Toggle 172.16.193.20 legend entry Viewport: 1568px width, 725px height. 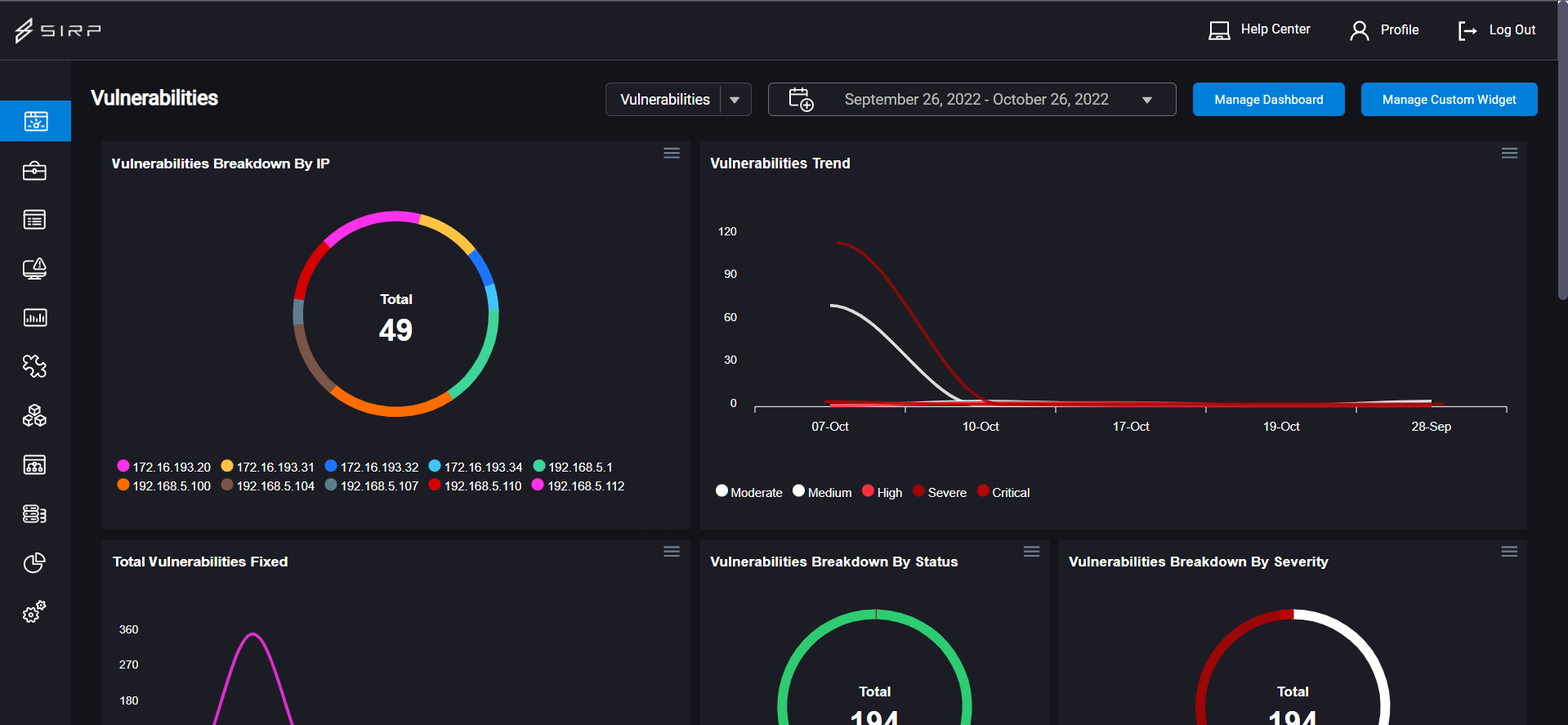pos(163,467)
